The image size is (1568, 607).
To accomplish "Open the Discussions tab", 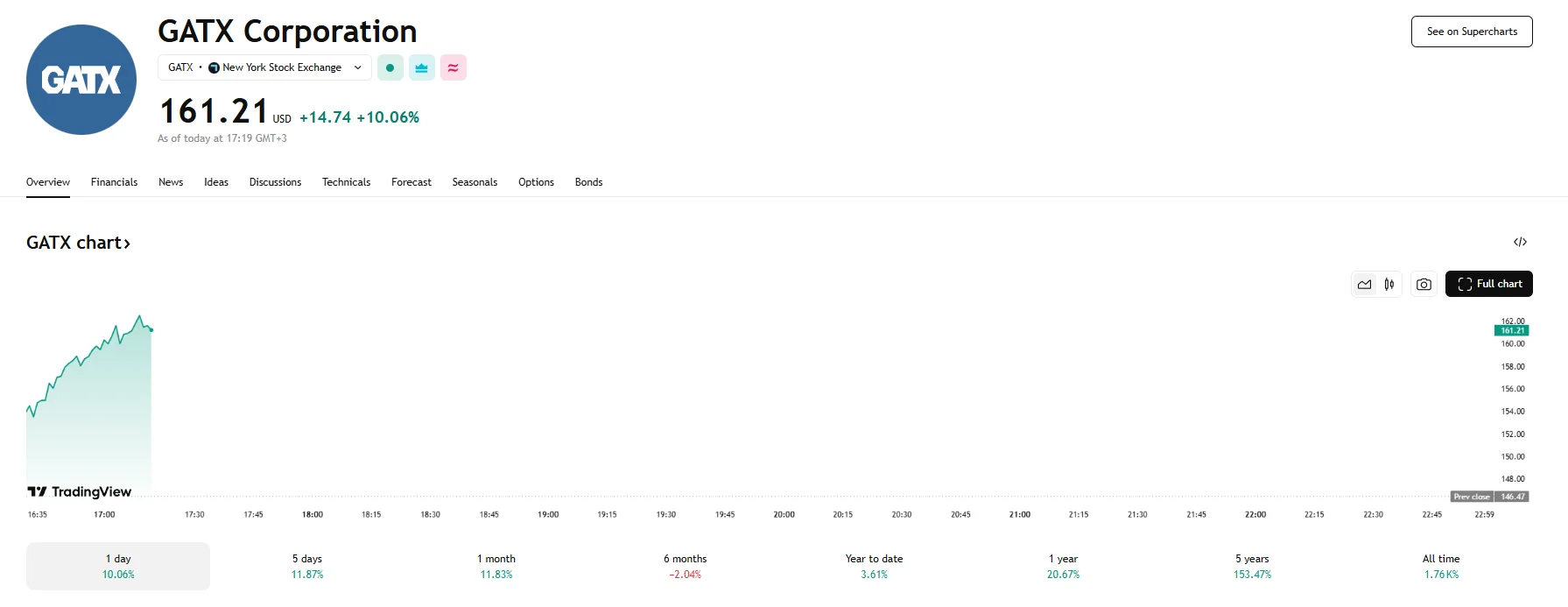I will pos(275,182).
